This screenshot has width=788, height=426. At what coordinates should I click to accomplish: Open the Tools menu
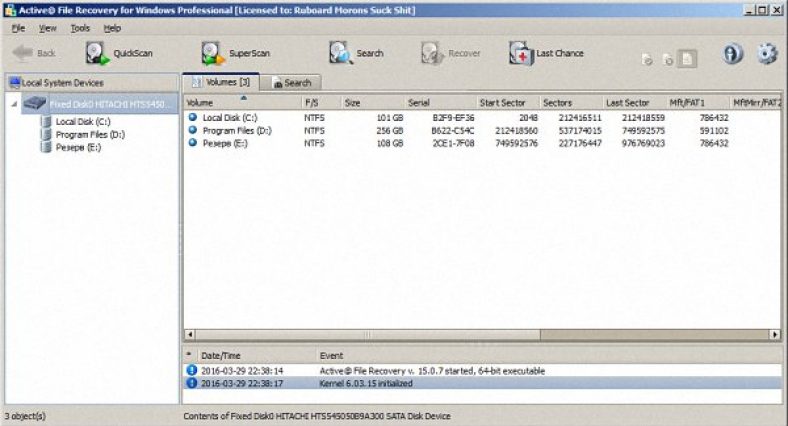(80, 28)
